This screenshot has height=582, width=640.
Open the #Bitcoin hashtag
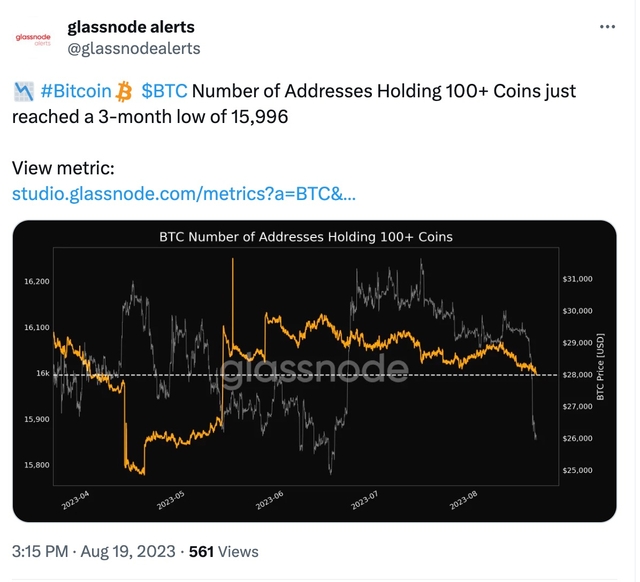(x=76, y=92)
